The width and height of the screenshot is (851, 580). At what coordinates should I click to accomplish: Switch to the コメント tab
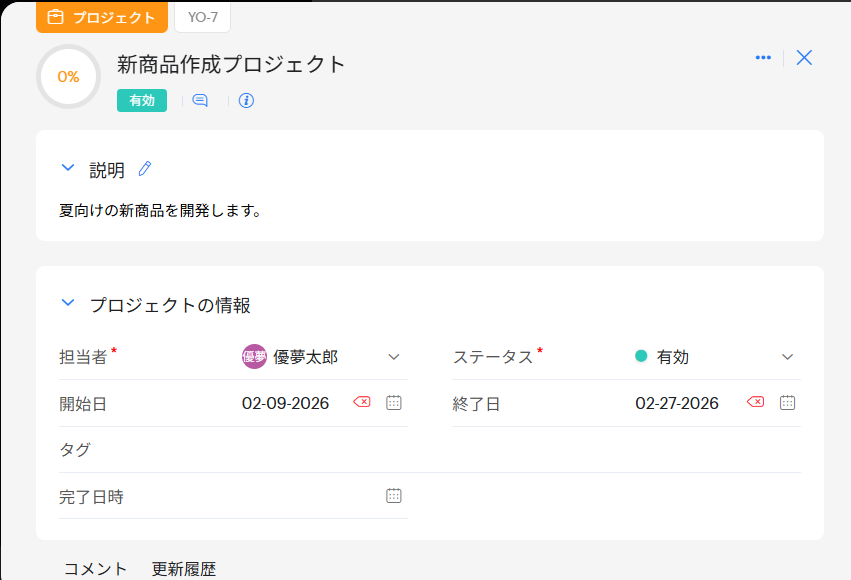[96, 569]
